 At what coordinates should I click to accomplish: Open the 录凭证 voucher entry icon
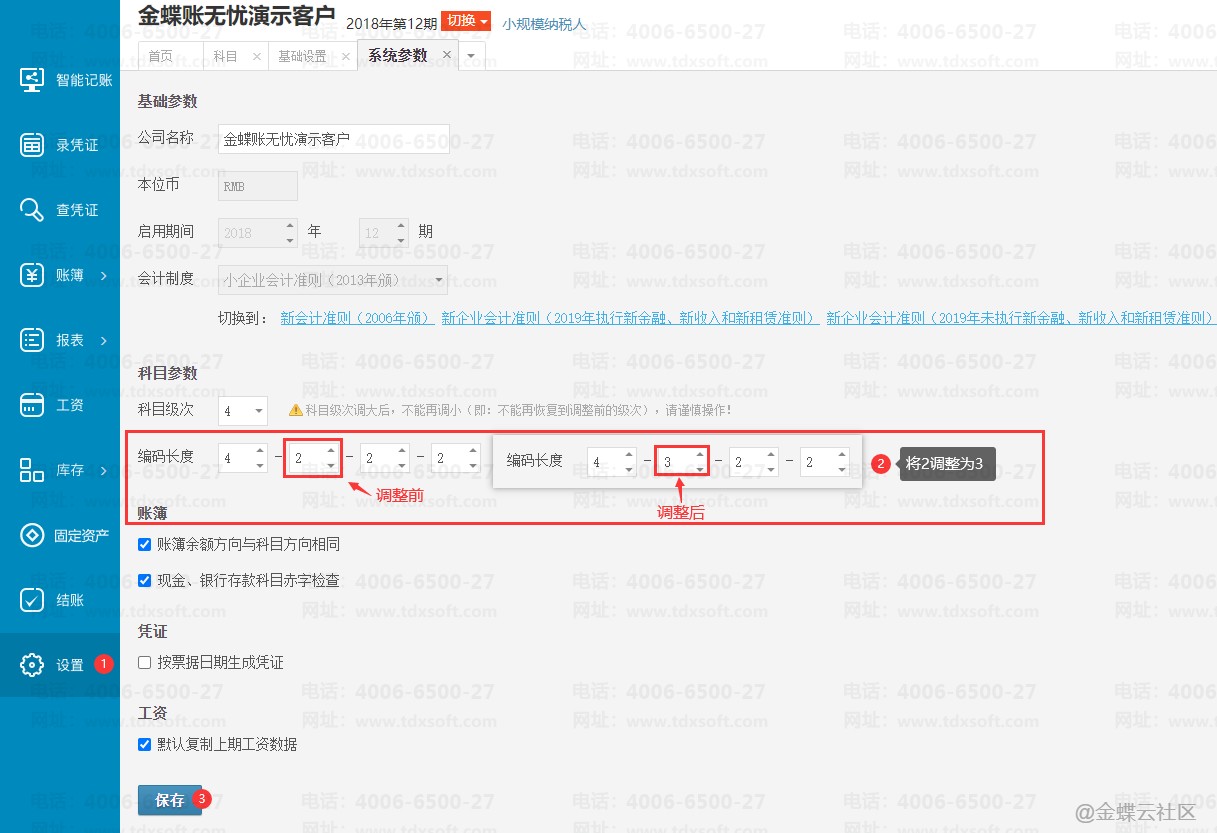tap(32, 144)
